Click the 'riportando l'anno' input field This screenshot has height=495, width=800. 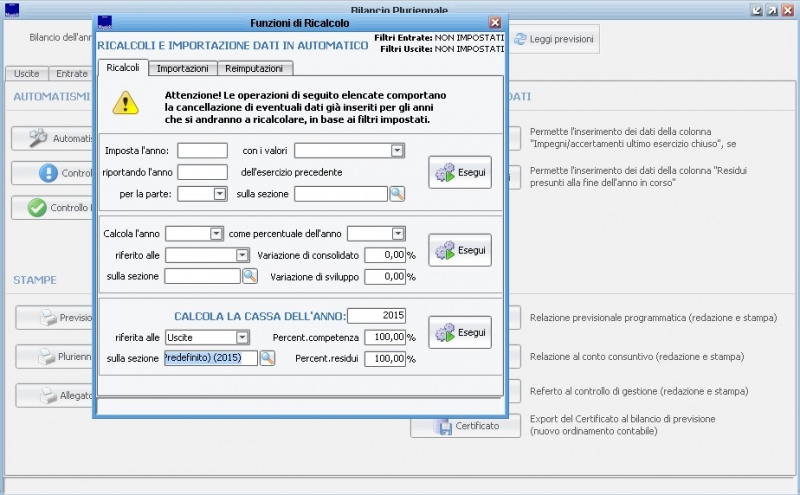pyautogui.click(x=203, y=172)
